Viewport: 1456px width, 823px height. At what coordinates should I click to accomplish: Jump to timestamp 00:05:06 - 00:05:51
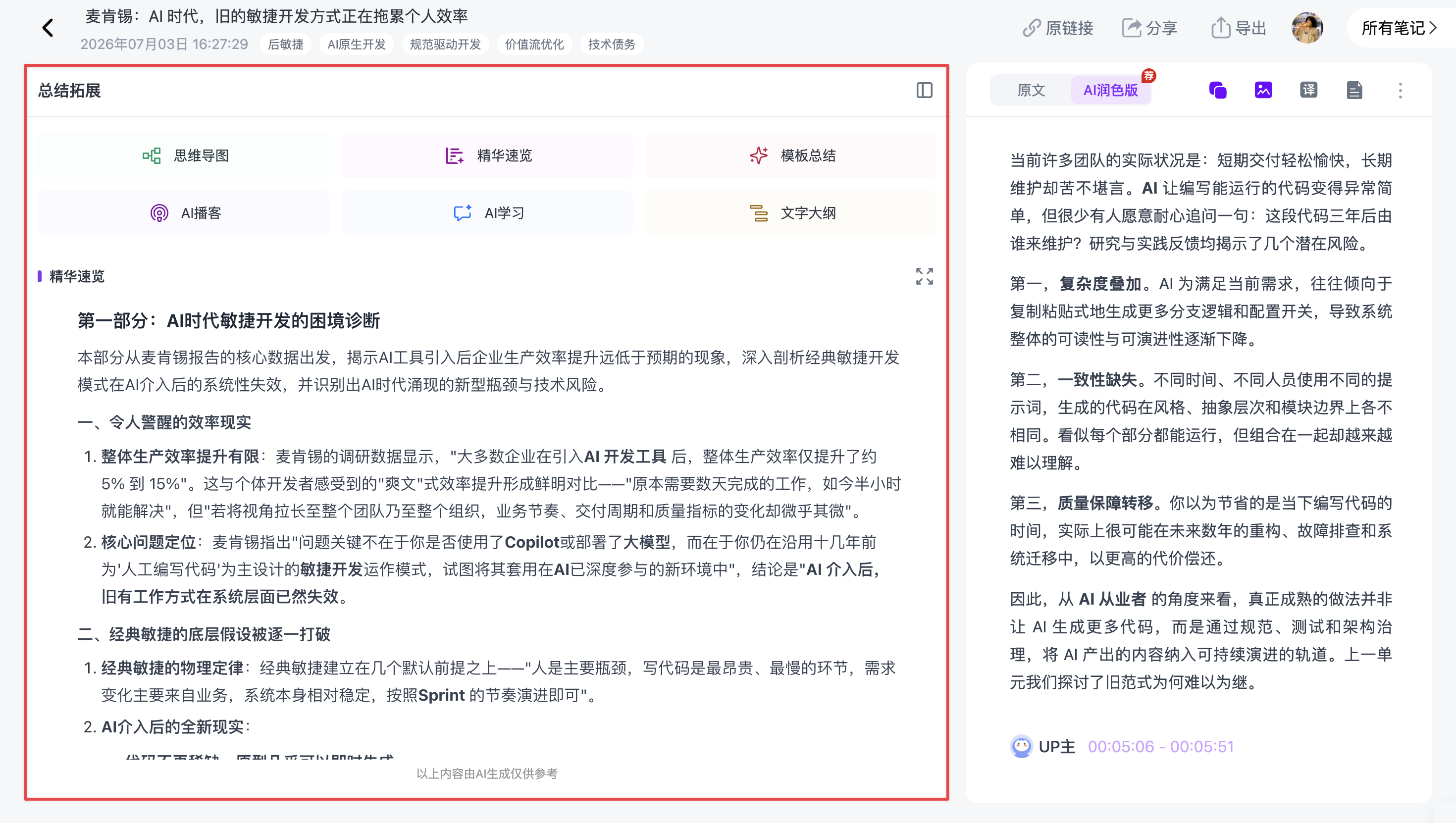click(1160, 747)
